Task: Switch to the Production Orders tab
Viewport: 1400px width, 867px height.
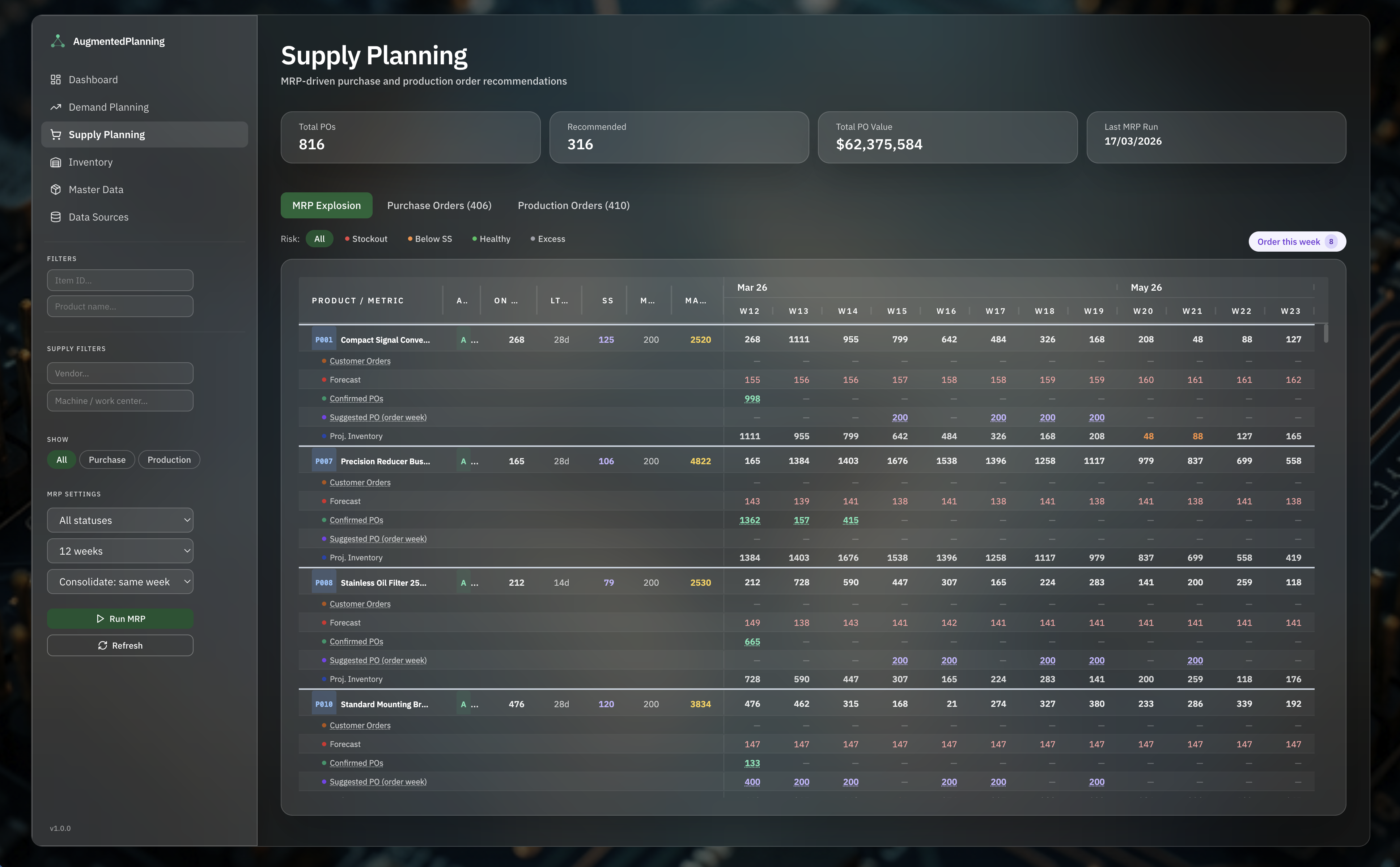Action: 573,205
